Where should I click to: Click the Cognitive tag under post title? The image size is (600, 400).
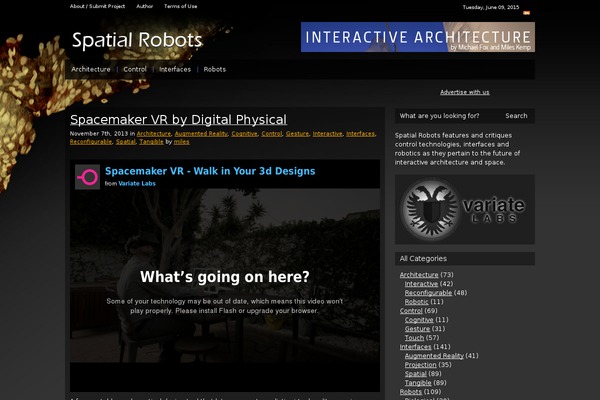tap(245, 134)
